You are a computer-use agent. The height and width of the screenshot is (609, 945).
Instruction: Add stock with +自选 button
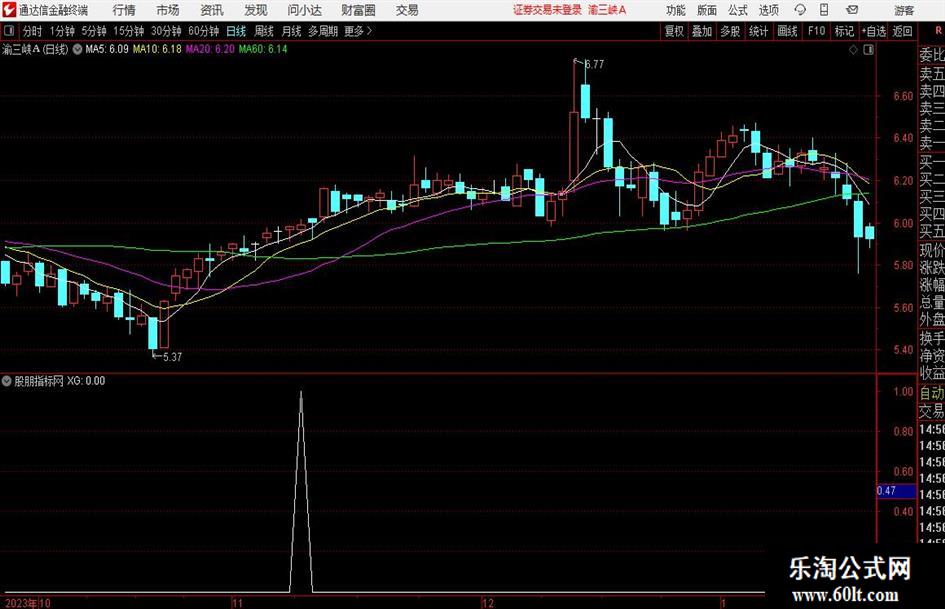(x=874, y=31)
